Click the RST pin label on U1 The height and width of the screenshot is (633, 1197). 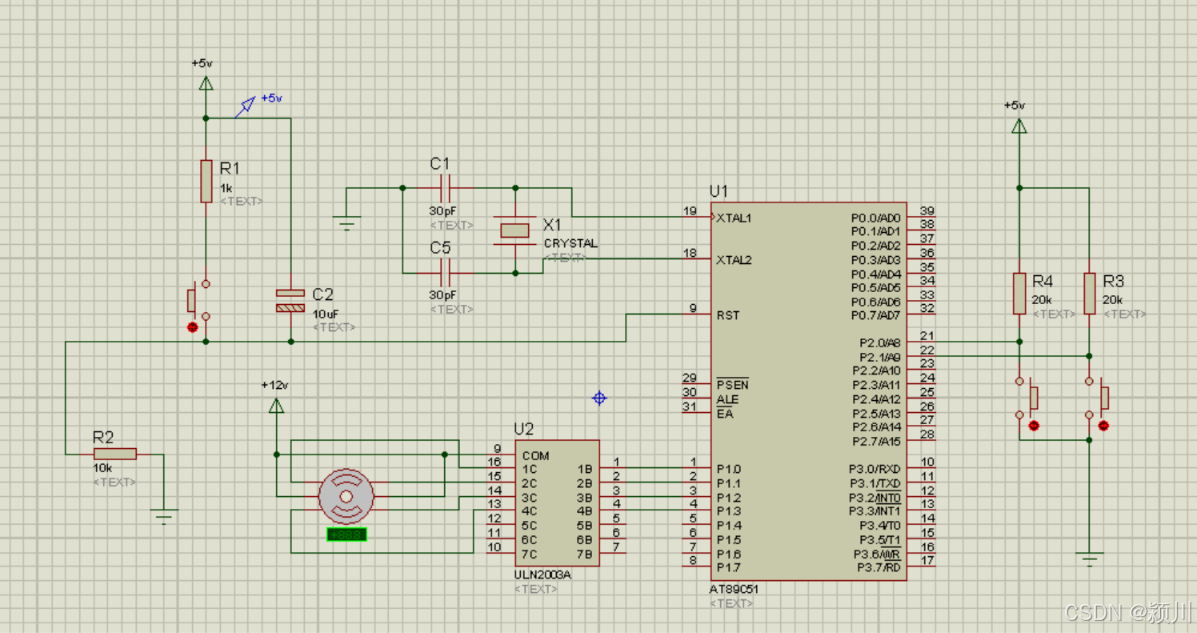728,315
